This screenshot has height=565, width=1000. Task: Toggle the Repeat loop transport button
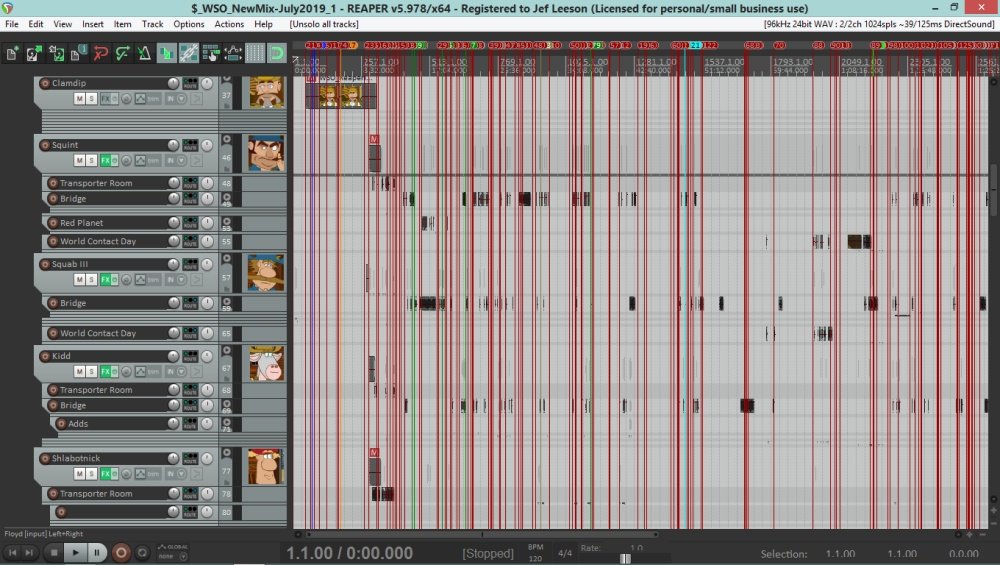pos(143,552)
